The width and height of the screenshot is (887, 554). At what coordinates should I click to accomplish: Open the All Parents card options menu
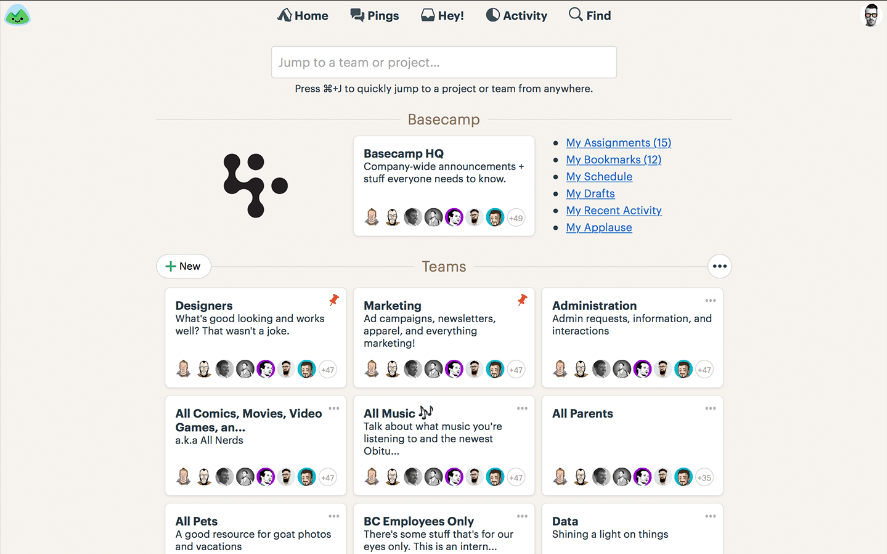tap(710, 408)
